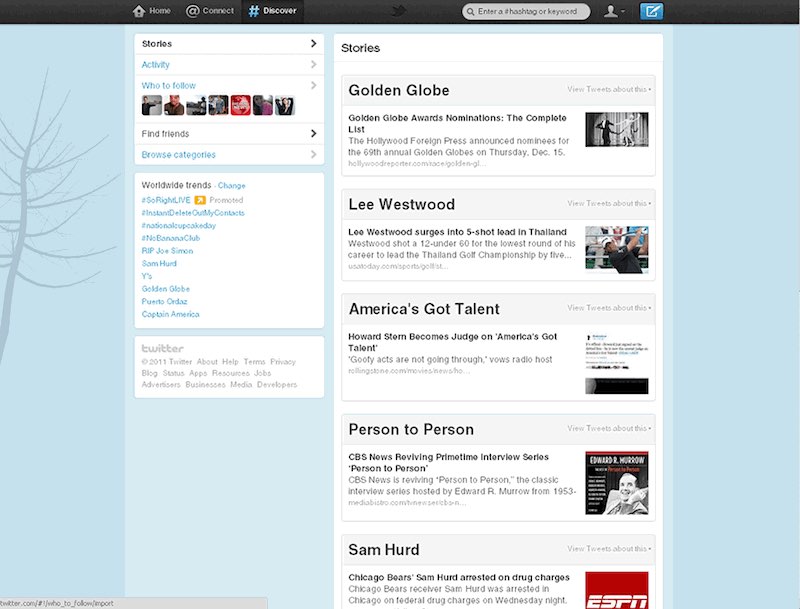The image size is (800, 609).
Task: Select sixth suggested user avatar
Action: (263, 105)
